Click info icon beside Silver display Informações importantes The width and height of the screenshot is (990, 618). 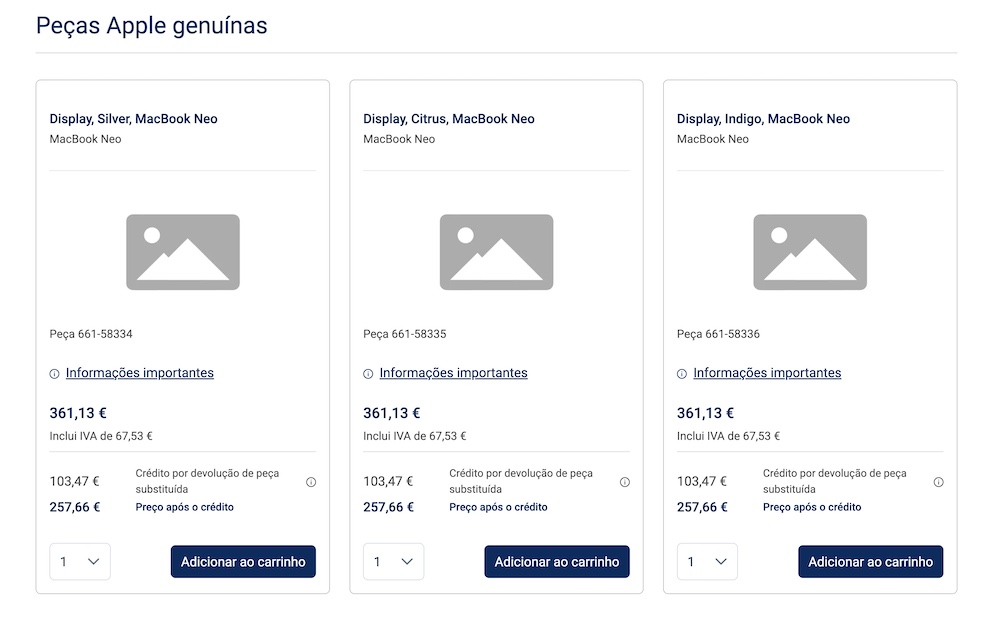54,374
